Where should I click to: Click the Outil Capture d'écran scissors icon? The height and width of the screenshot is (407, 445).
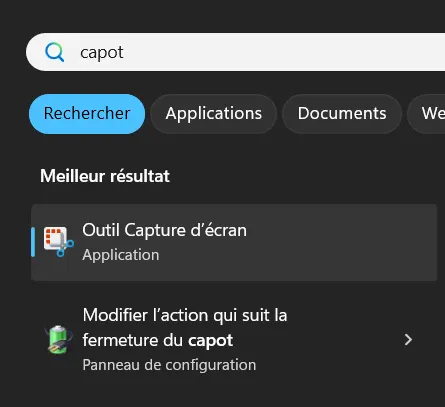pos(59,242)
